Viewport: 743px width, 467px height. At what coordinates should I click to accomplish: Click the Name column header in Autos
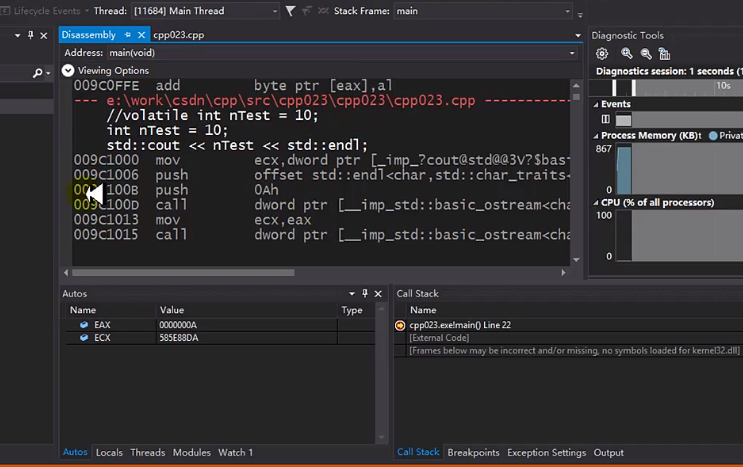[x=83, y=310]
